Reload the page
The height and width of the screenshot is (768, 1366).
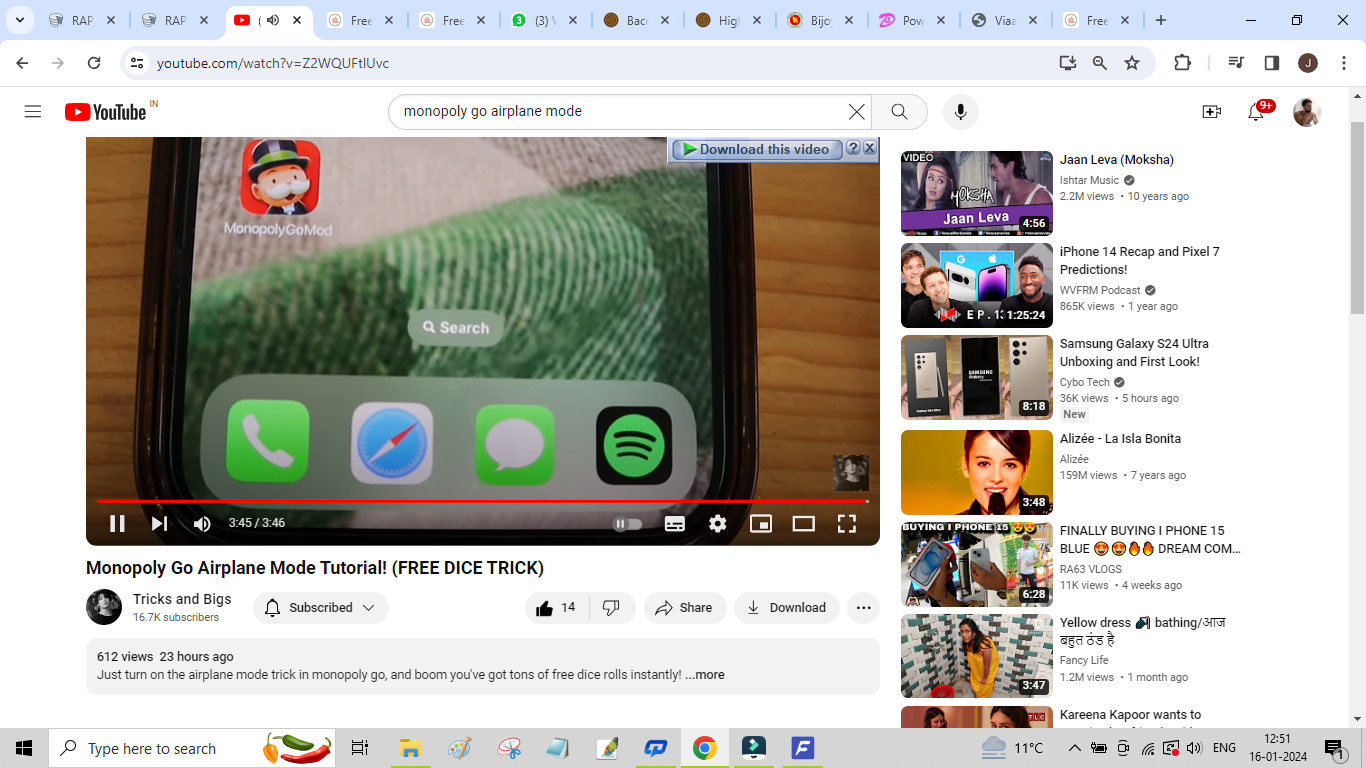point(94,63)
